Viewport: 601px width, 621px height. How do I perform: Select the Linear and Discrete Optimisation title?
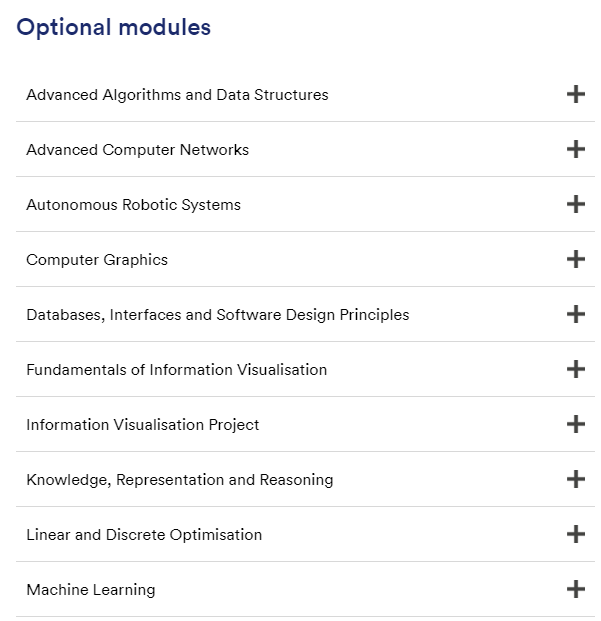coord(144,535)
